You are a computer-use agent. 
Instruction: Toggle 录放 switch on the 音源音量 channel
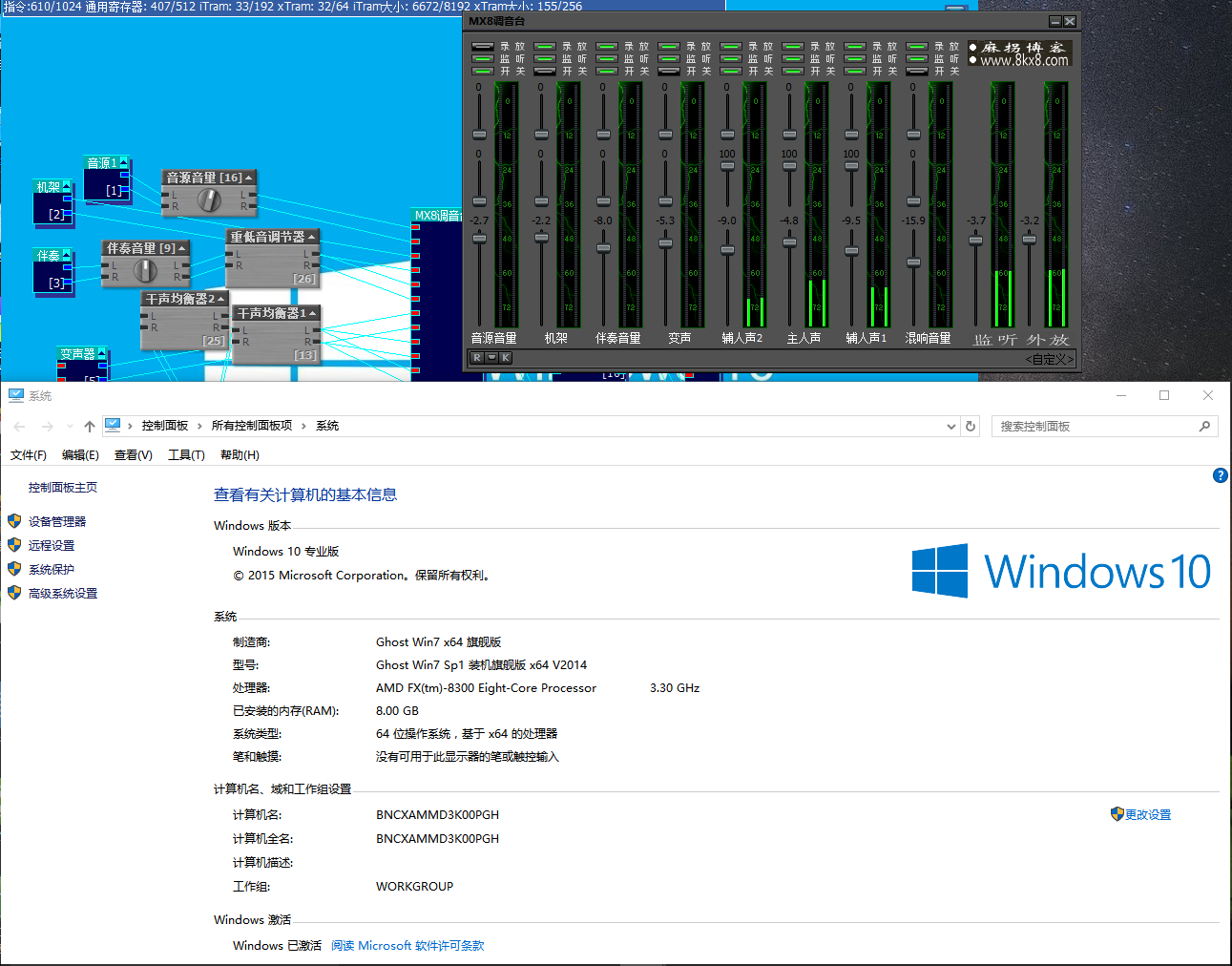483,46
